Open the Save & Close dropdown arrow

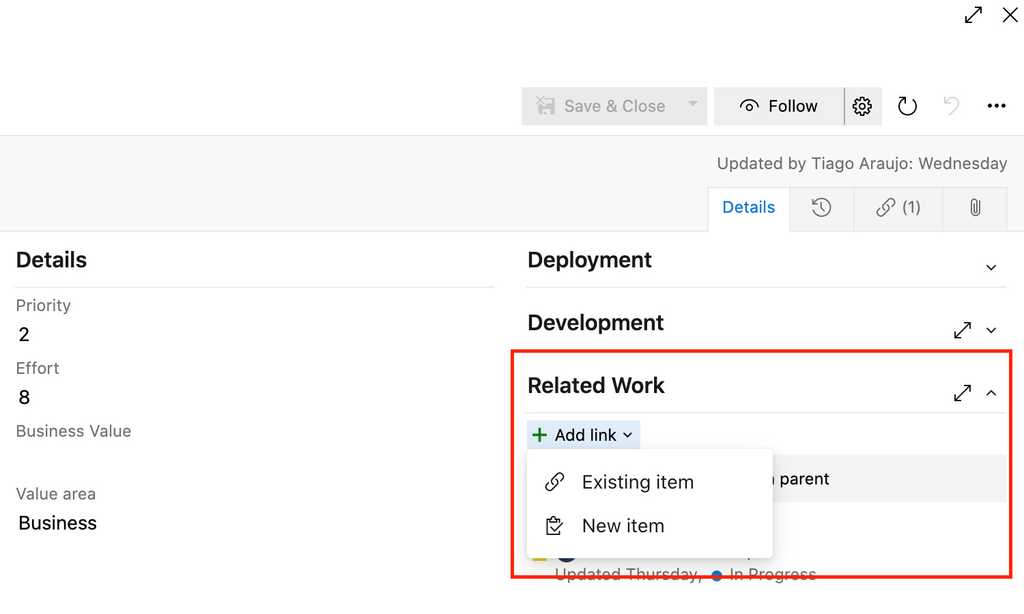click(x=692, y=106)
